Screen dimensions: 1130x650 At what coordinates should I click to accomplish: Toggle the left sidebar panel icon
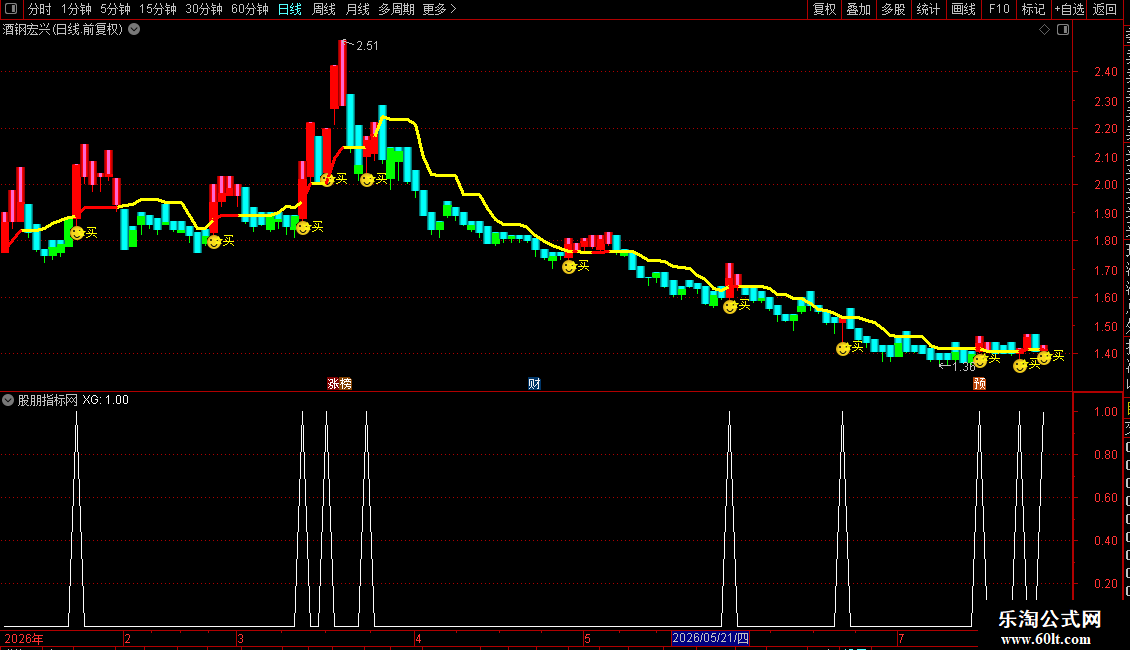(x=11, y=9)
